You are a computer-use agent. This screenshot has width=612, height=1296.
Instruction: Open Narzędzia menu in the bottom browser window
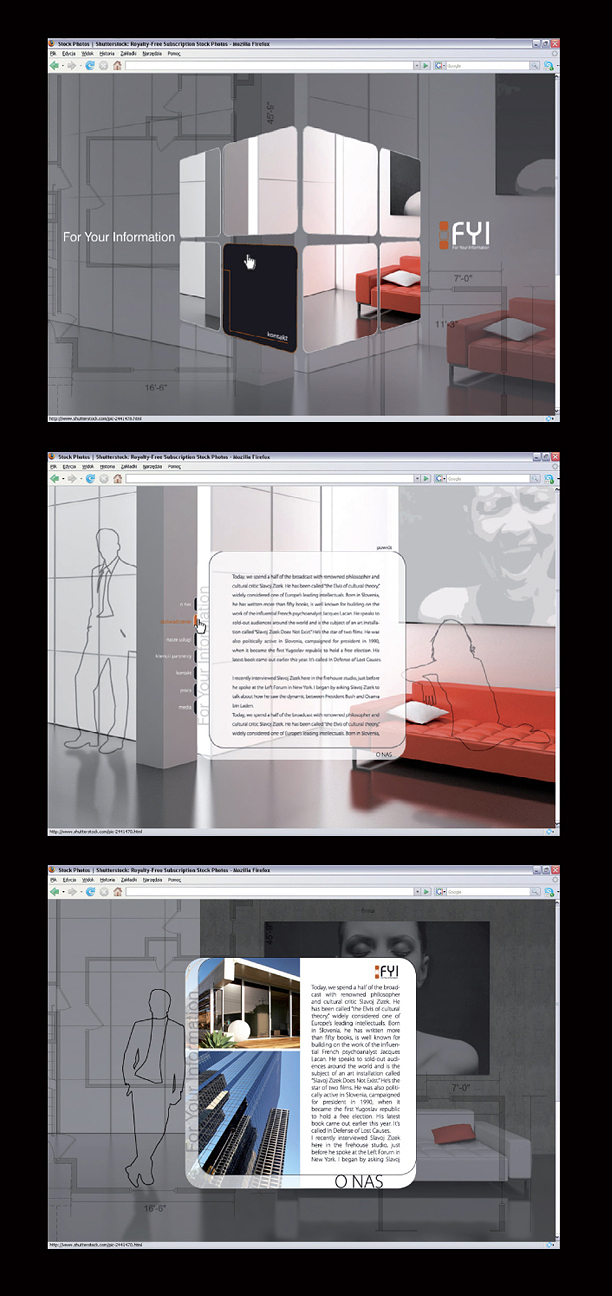pos(153,878)
